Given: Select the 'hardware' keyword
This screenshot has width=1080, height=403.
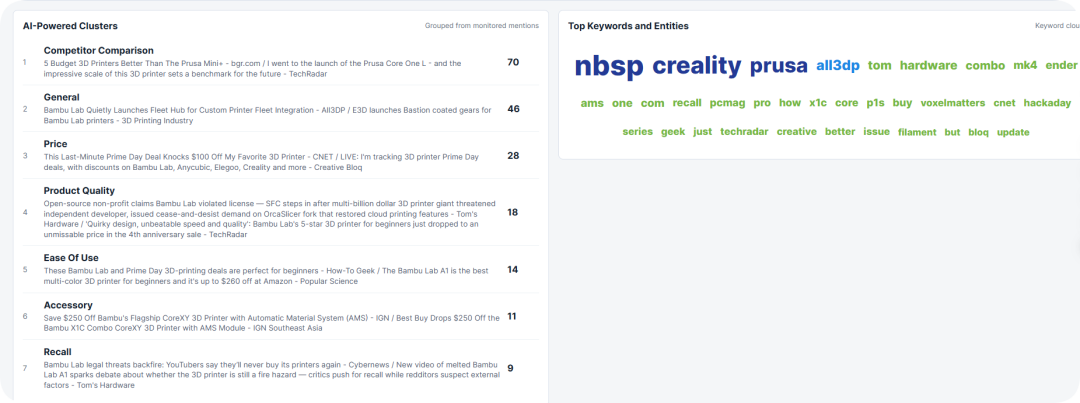Looking at the screenshot, I should (928, 65).
